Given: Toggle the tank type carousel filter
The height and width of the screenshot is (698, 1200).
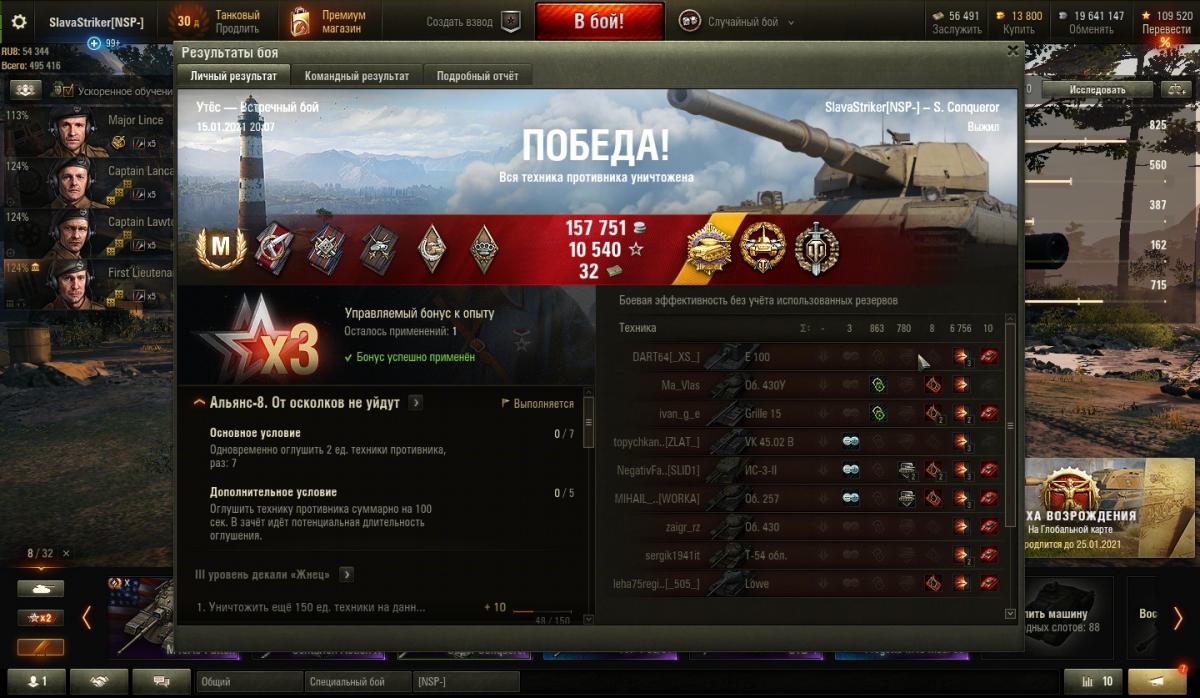Looking at the screenshot, I should [x=40, y=589].
